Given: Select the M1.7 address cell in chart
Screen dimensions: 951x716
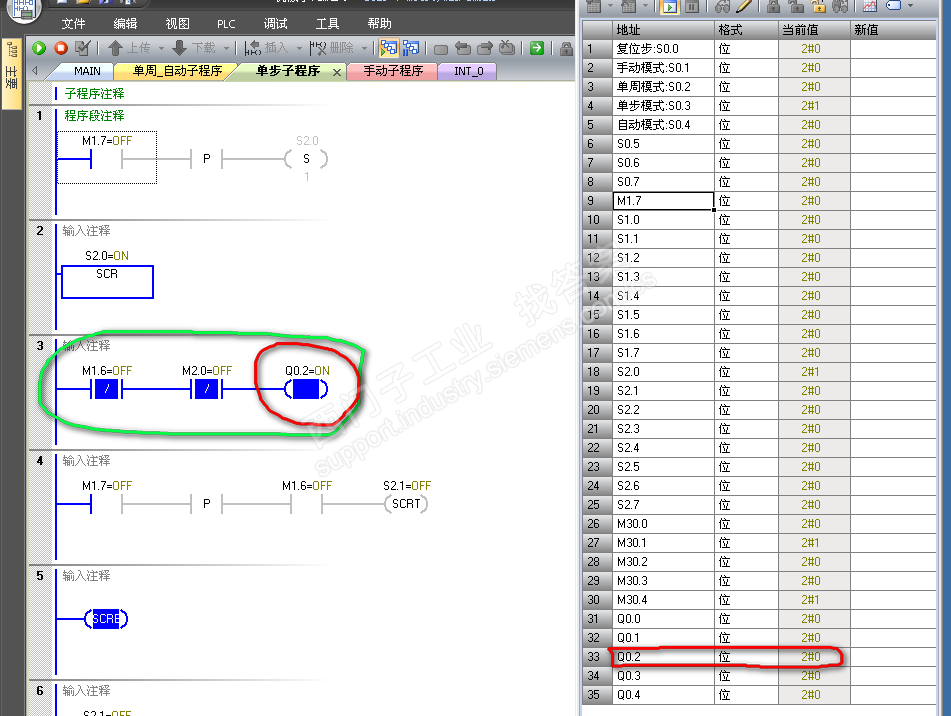Looking at the screenshot, I should (663, 201).
